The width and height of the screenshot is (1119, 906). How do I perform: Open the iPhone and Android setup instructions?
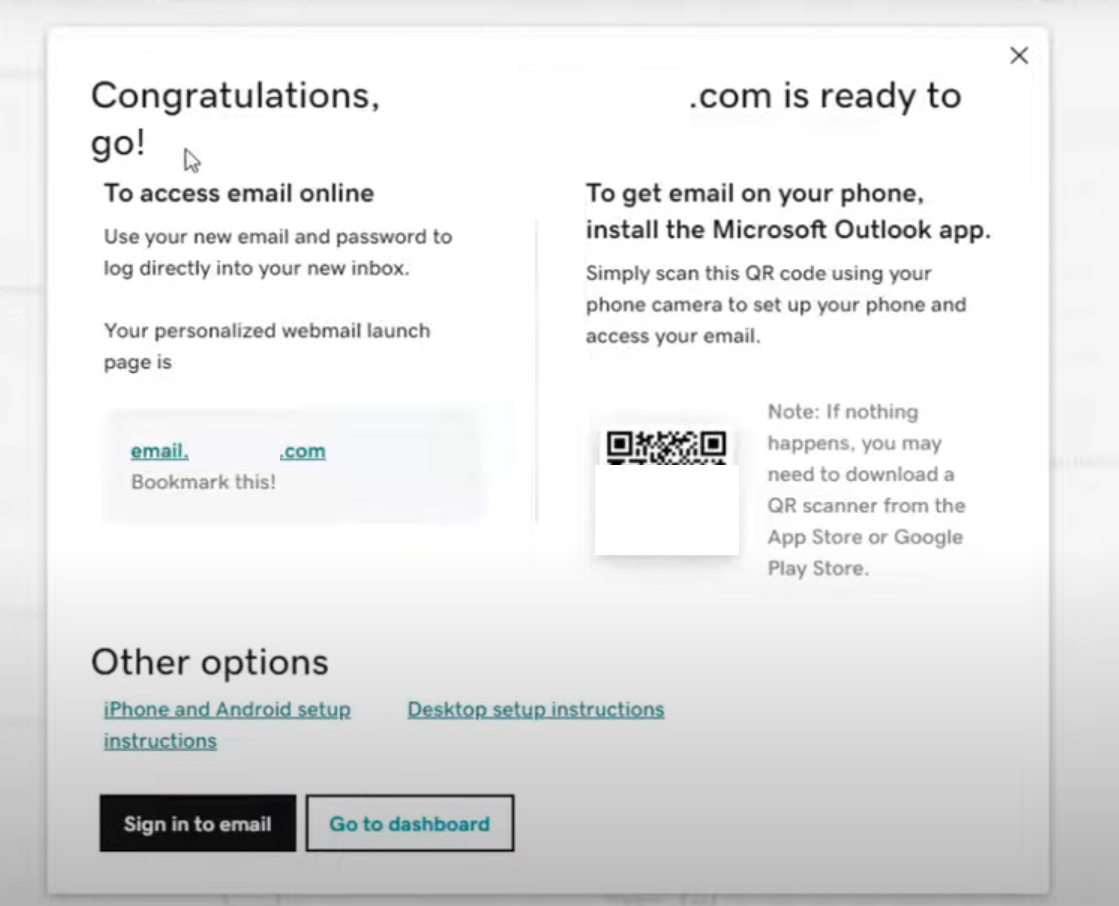[226, 710]
